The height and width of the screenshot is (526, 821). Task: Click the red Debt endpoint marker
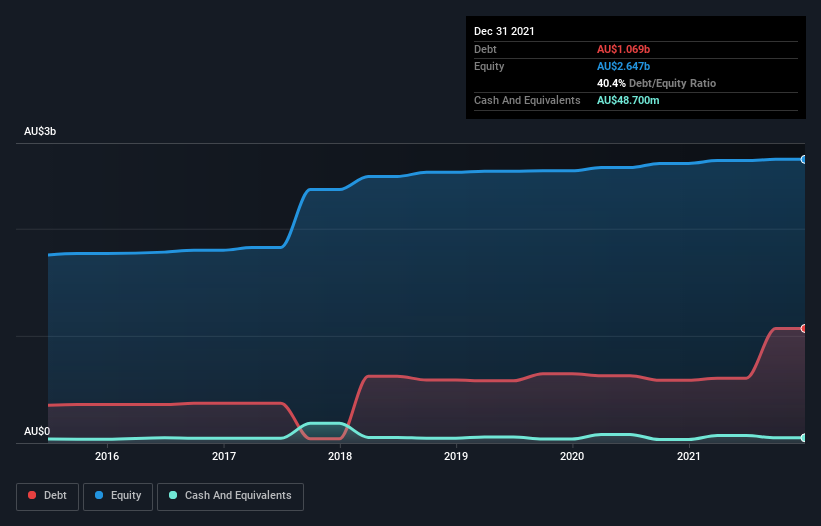(804, 329)
